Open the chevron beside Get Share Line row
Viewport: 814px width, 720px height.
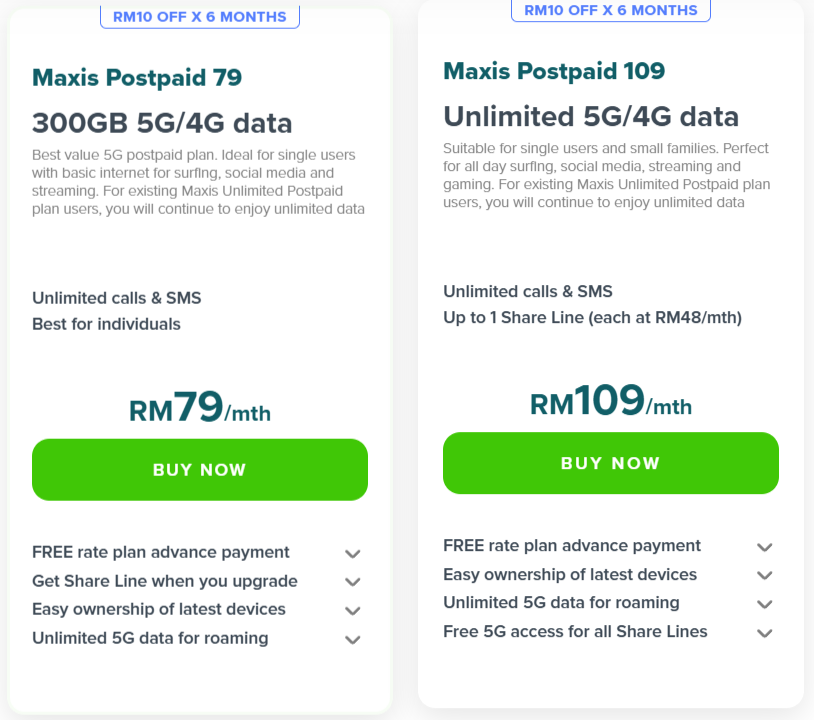[x=352, y=581]
